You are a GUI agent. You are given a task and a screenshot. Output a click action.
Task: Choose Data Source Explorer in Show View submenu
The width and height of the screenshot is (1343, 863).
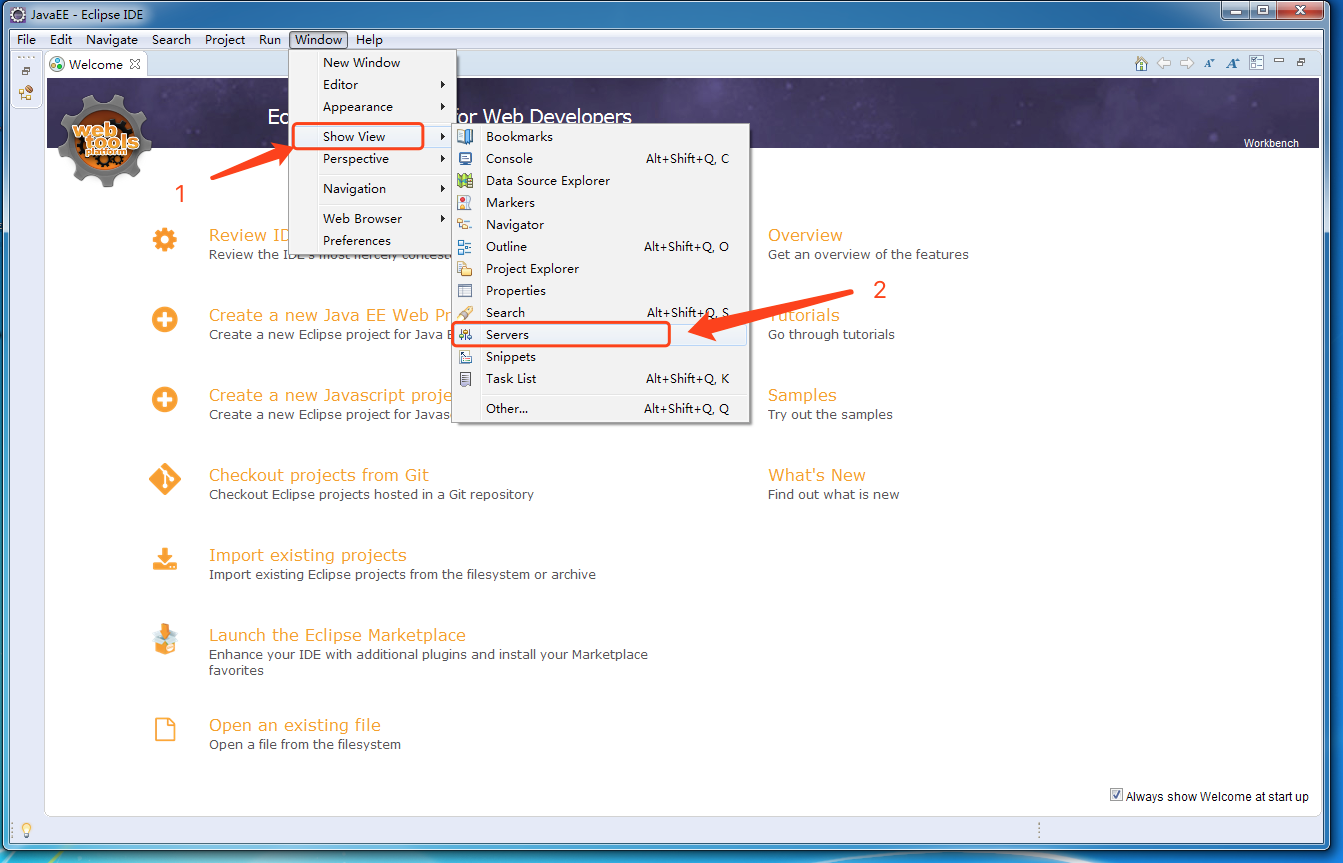point(600,180)
